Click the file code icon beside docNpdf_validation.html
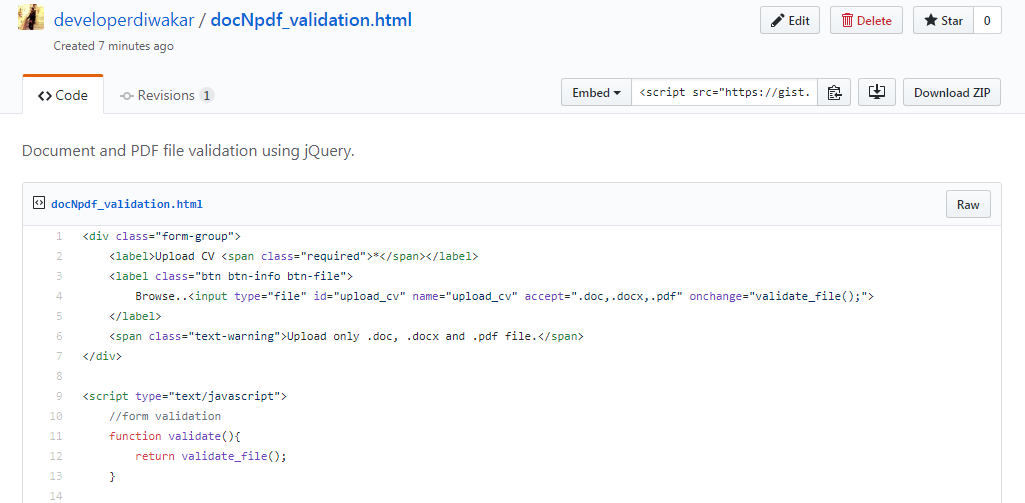Image resolution: width=1025 pixels, height=503 pixels. pos(39,203)
